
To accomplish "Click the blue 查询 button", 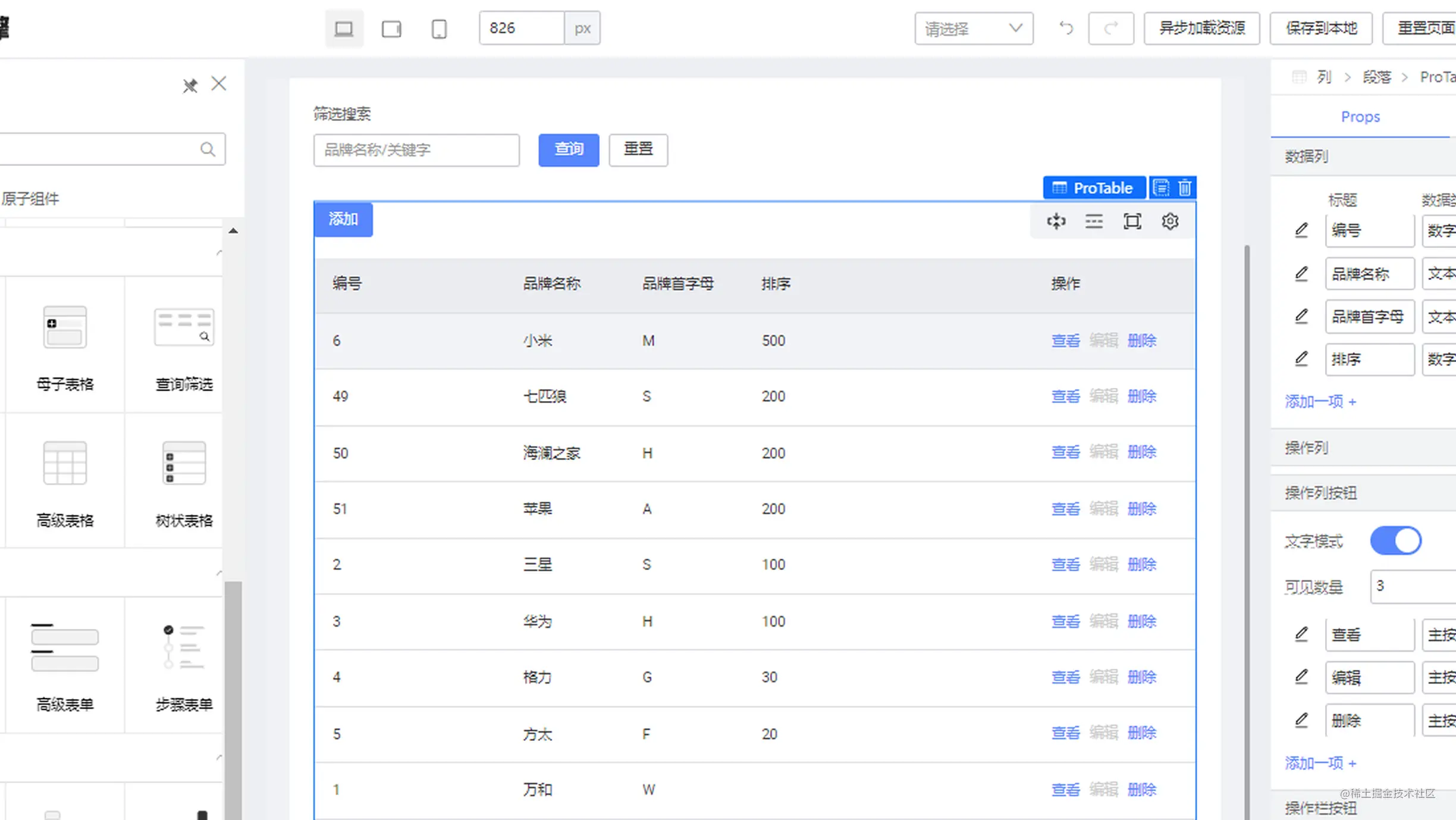I will point(569,149).
